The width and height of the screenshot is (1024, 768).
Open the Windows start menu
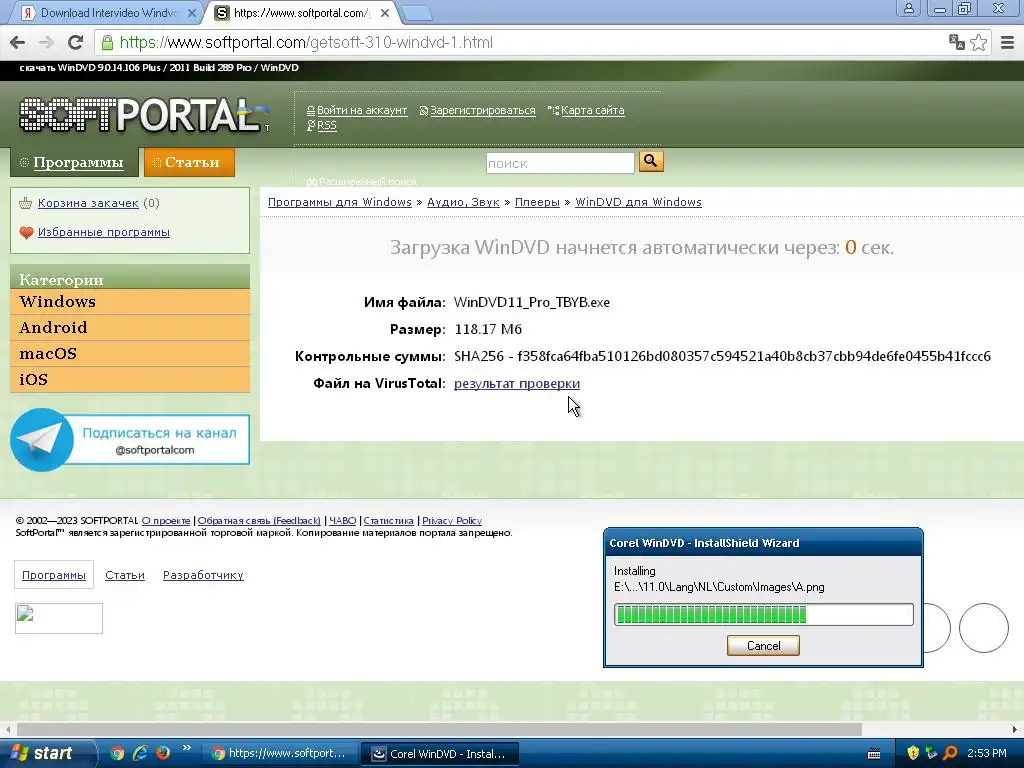click(x=46, y=753)
